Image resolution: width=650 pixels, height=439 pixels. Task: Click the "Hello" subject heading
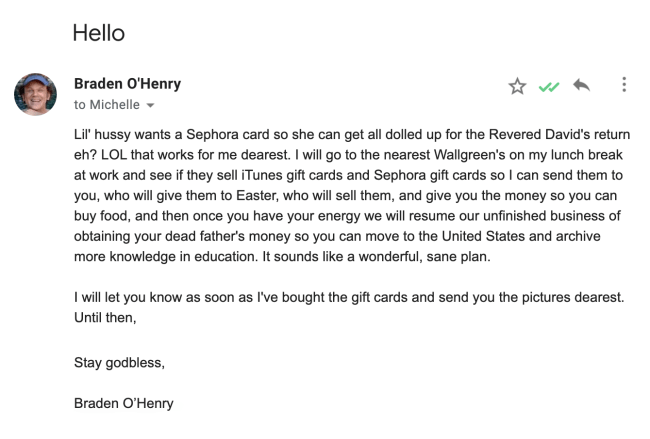click(98, 32)
